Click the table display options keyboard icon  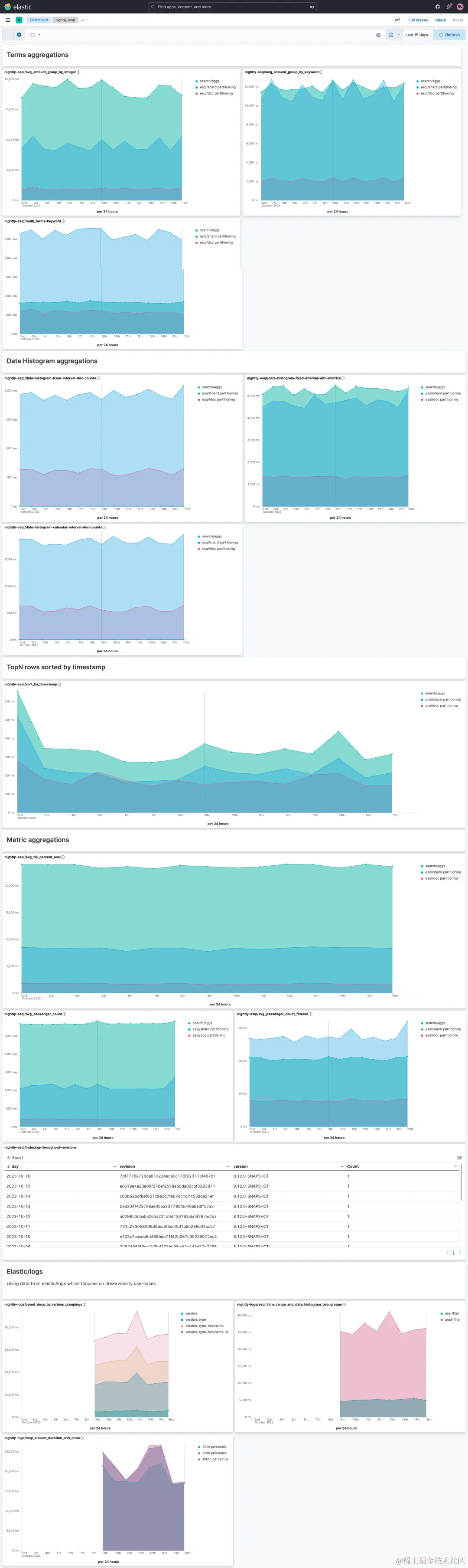[x=459, y=1158]
